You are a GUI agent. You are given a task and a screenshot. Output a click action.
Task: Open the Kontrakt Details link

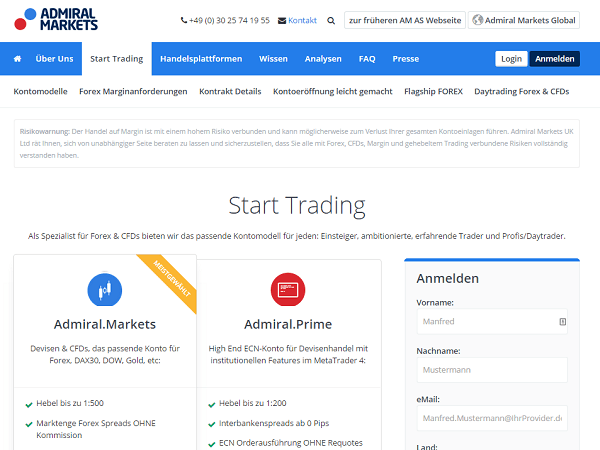tap(230, 91)
